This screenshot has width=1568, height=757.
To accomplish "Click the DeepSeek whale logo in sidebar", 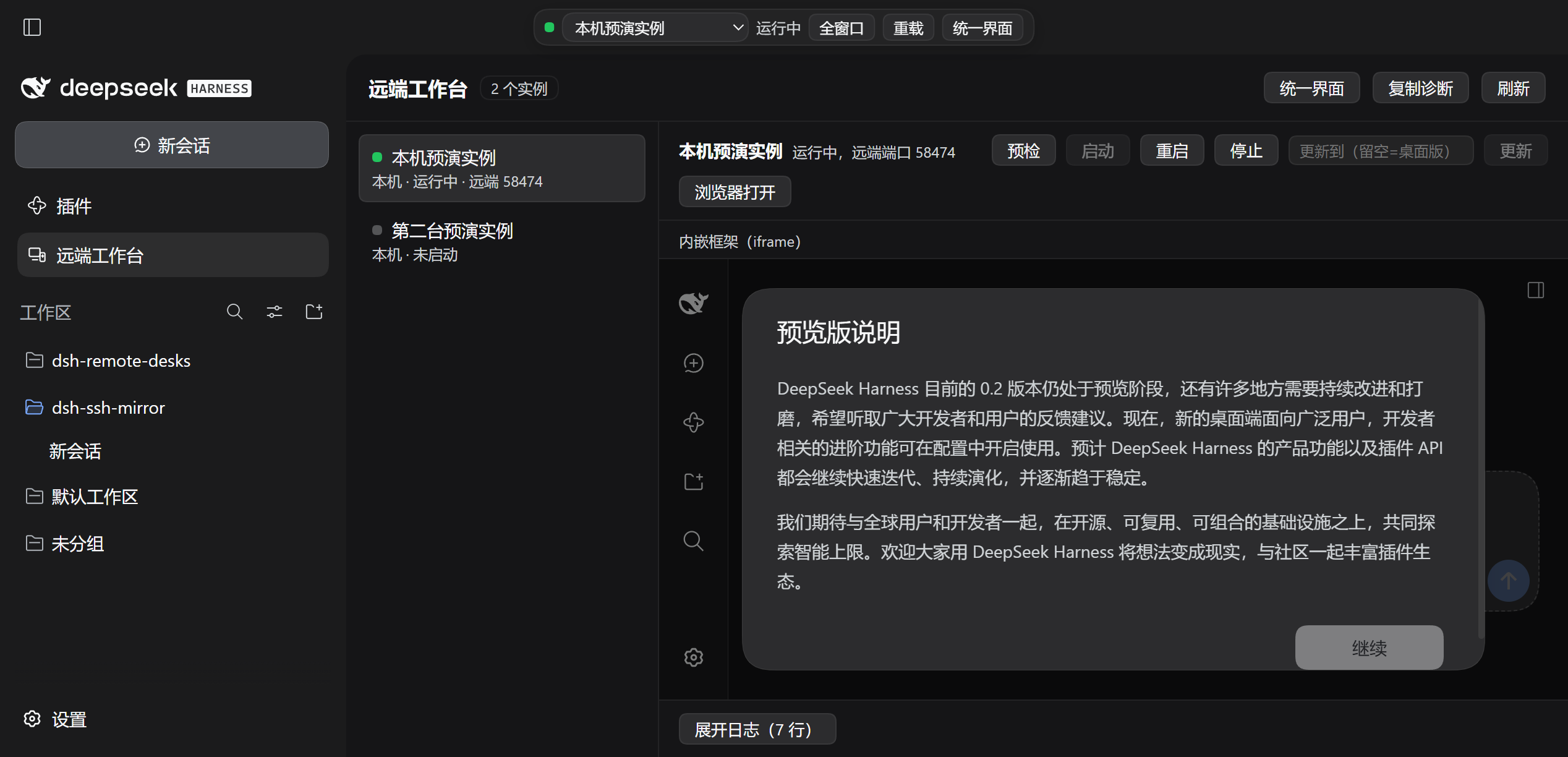I will point(36,88).
